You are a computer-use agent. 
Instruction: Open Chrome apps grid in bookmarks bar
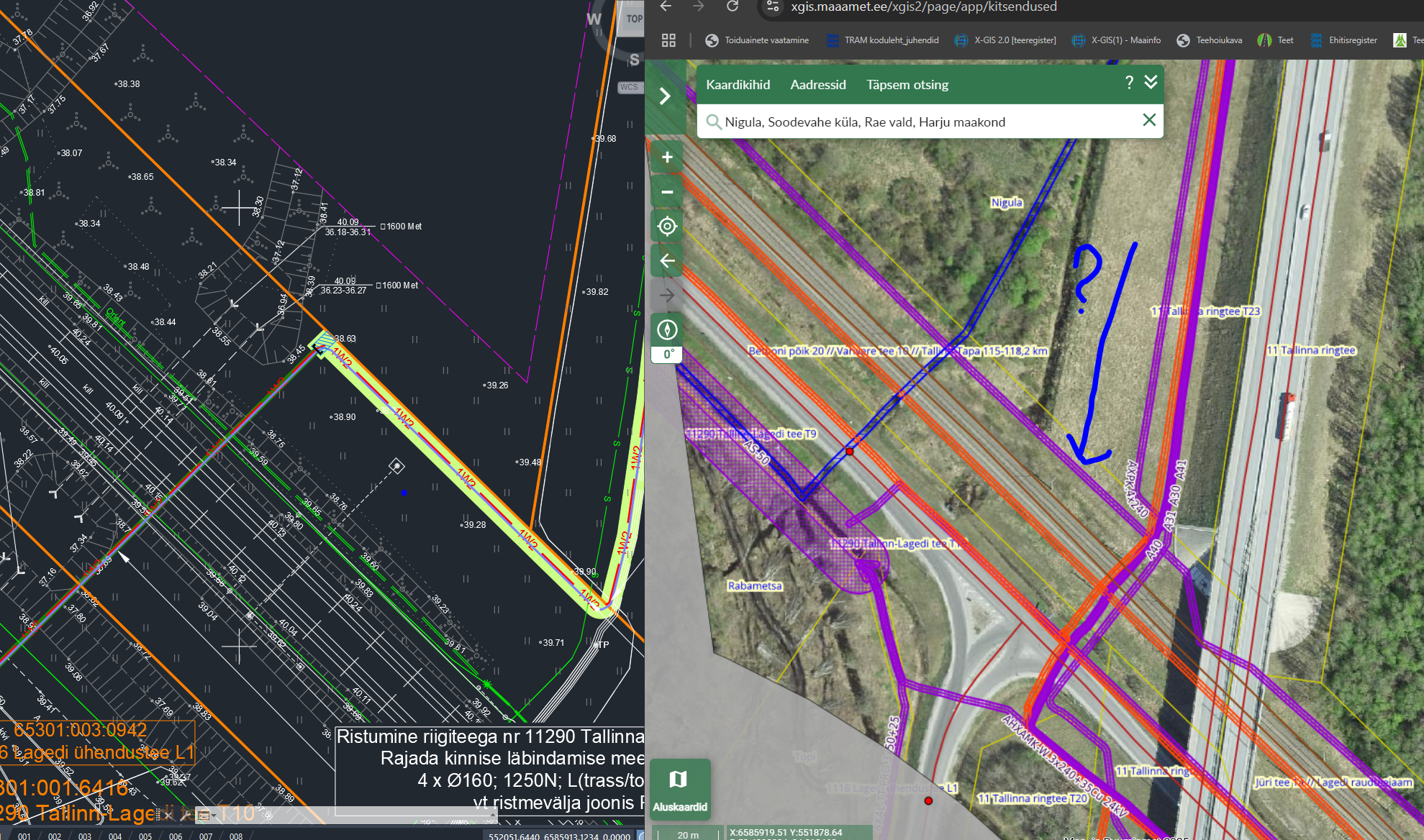coord(668,40)
